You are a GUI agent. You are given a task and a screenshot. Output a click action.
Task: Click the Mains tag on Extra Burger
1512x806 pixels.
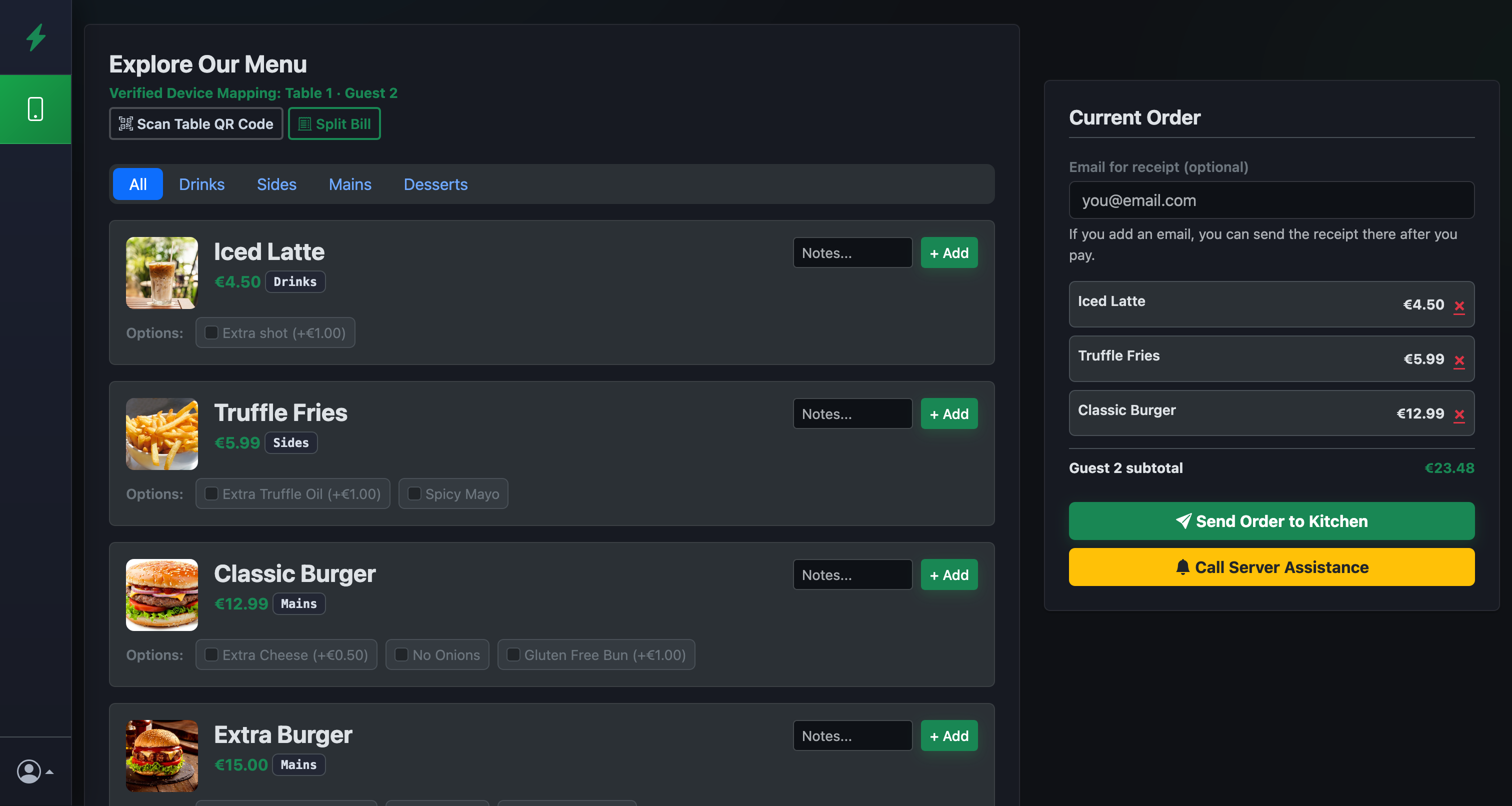coord(299,764)
